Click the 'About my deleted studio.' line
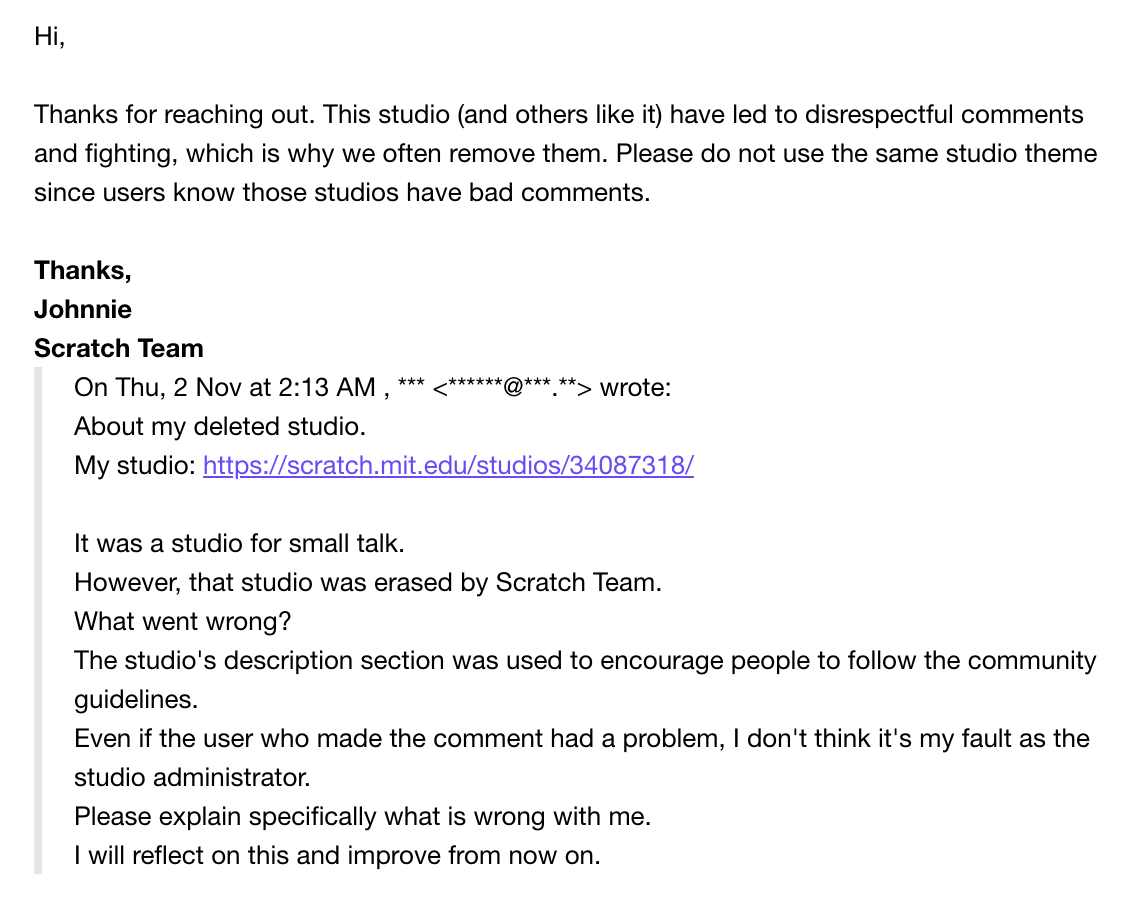The width and height of the screenshot is (1130, 902). tap(220, 427)
